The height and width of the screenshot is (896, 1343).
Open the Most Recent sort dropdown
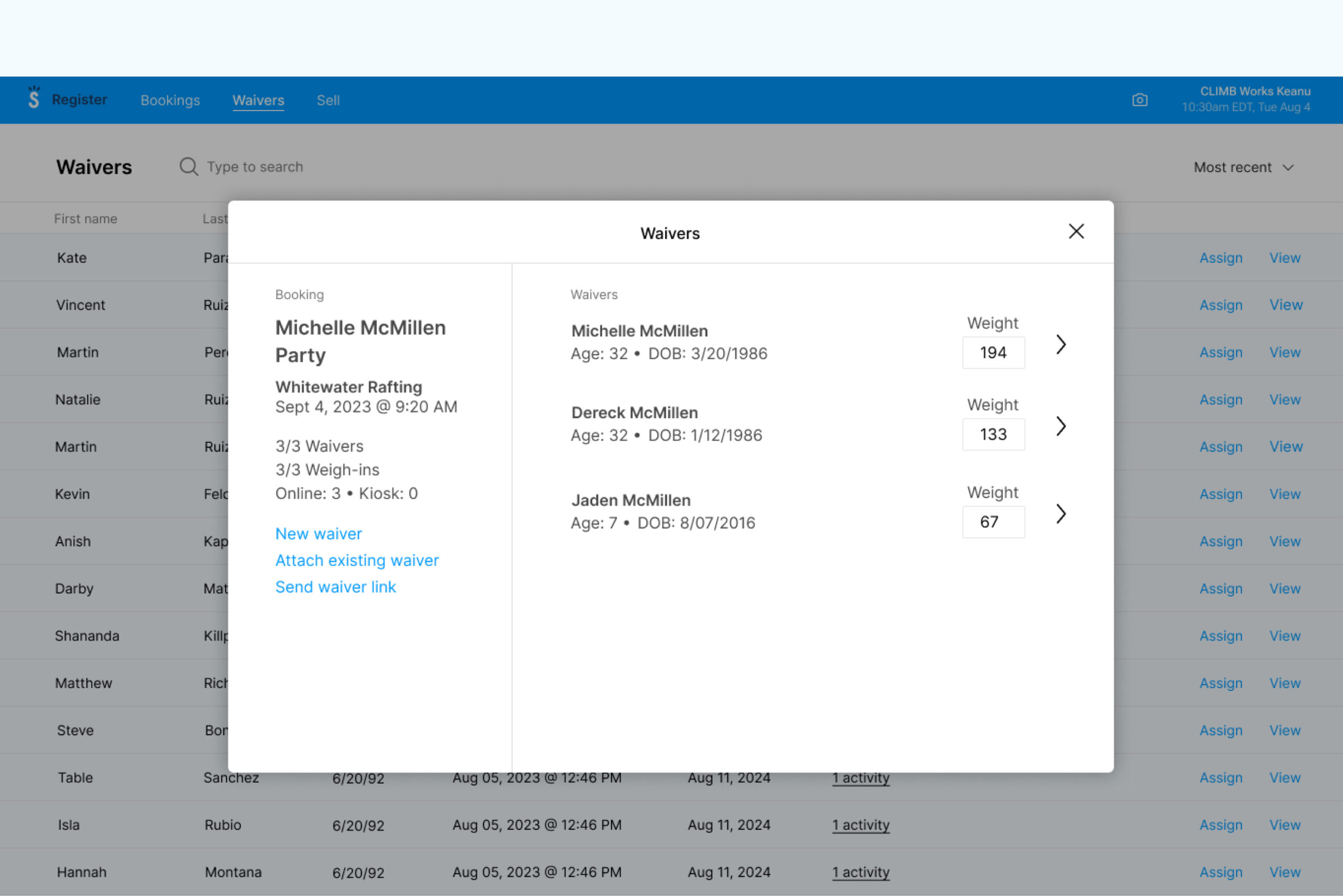click(x=1244, y=167)
